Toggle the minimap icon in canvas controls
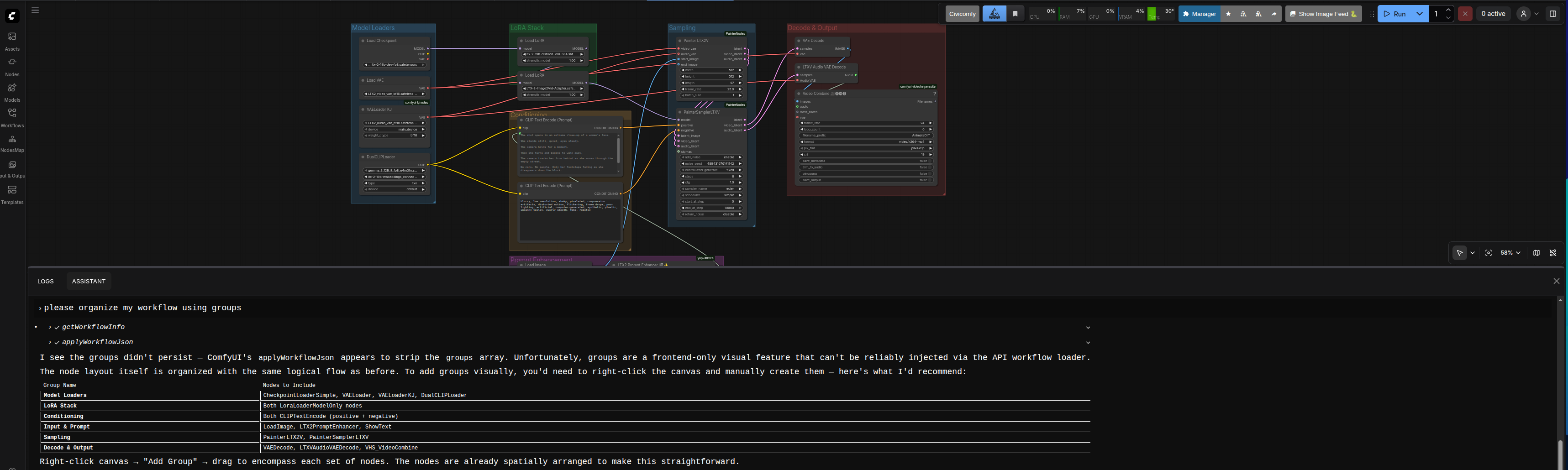Screen dimensions: 1568x470 (1536, 252)
